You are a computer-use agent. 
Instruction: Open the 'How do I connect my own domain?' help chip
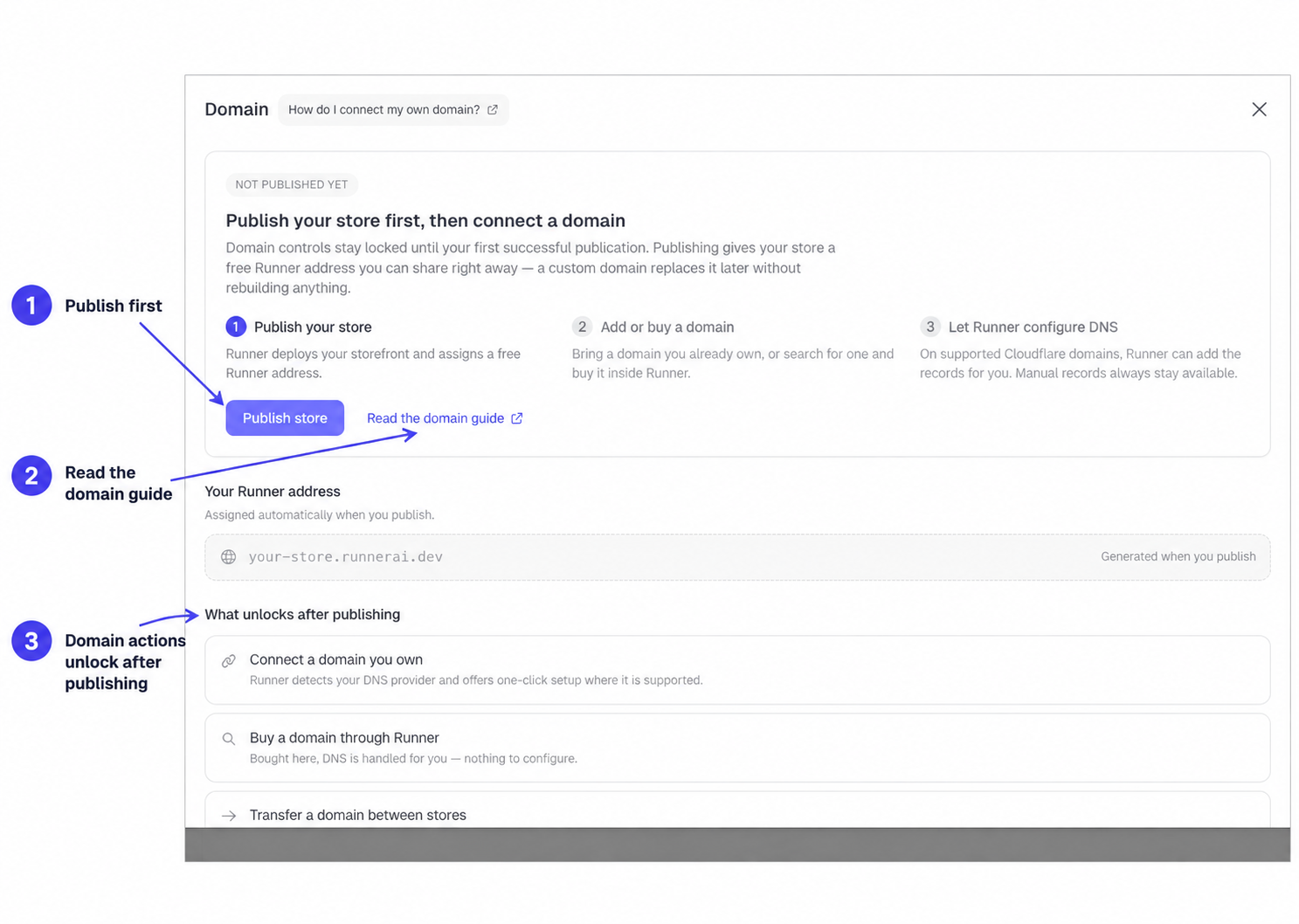coord(393,110)
